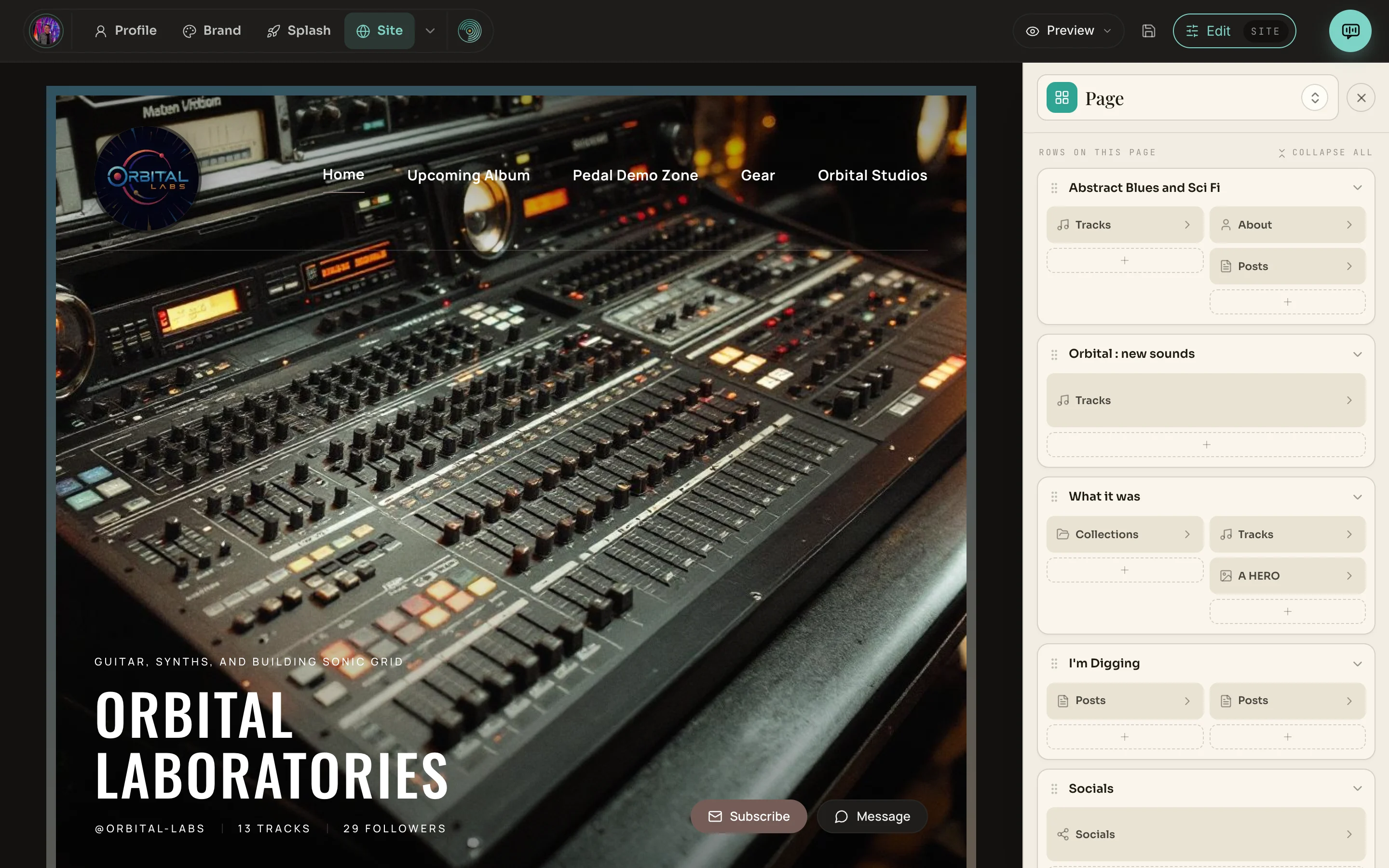
Task: Open left Posts block in I'm Digging
Action: click(x=1124, y=701)
